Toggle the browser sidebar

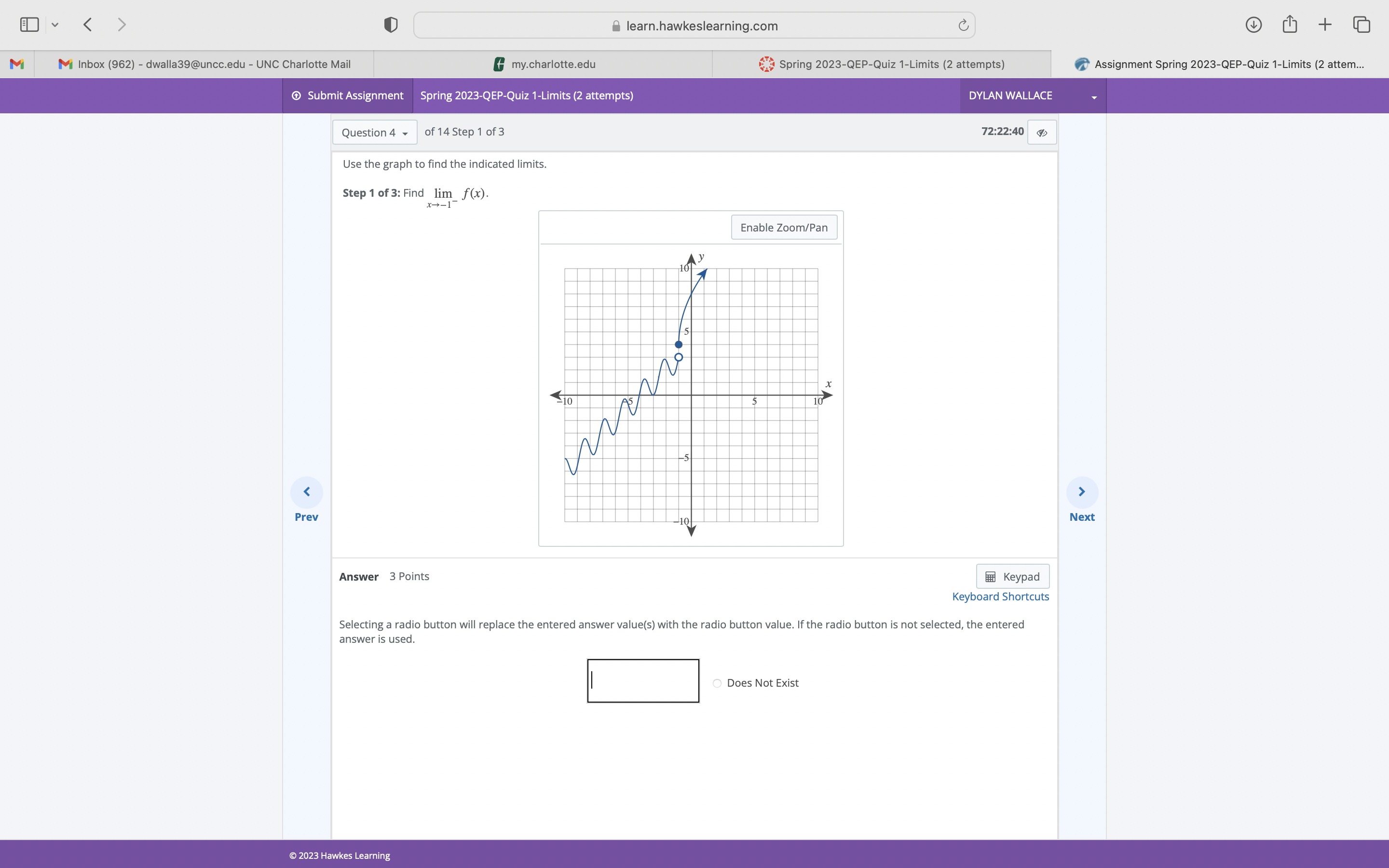(x=29, y=24)
